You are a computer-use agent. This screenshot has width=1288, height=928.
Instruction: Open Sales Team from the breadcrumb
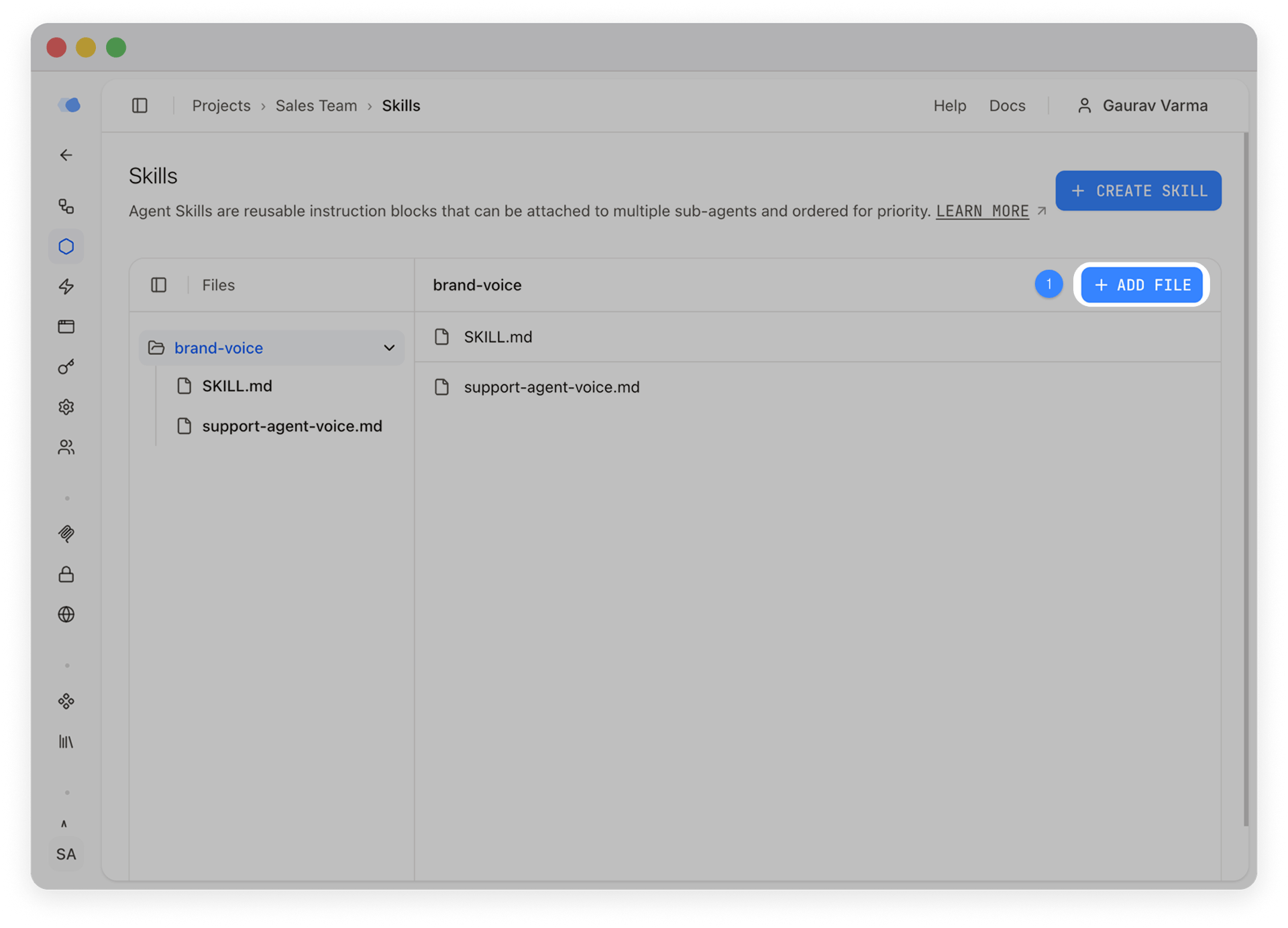pos(316,105)
